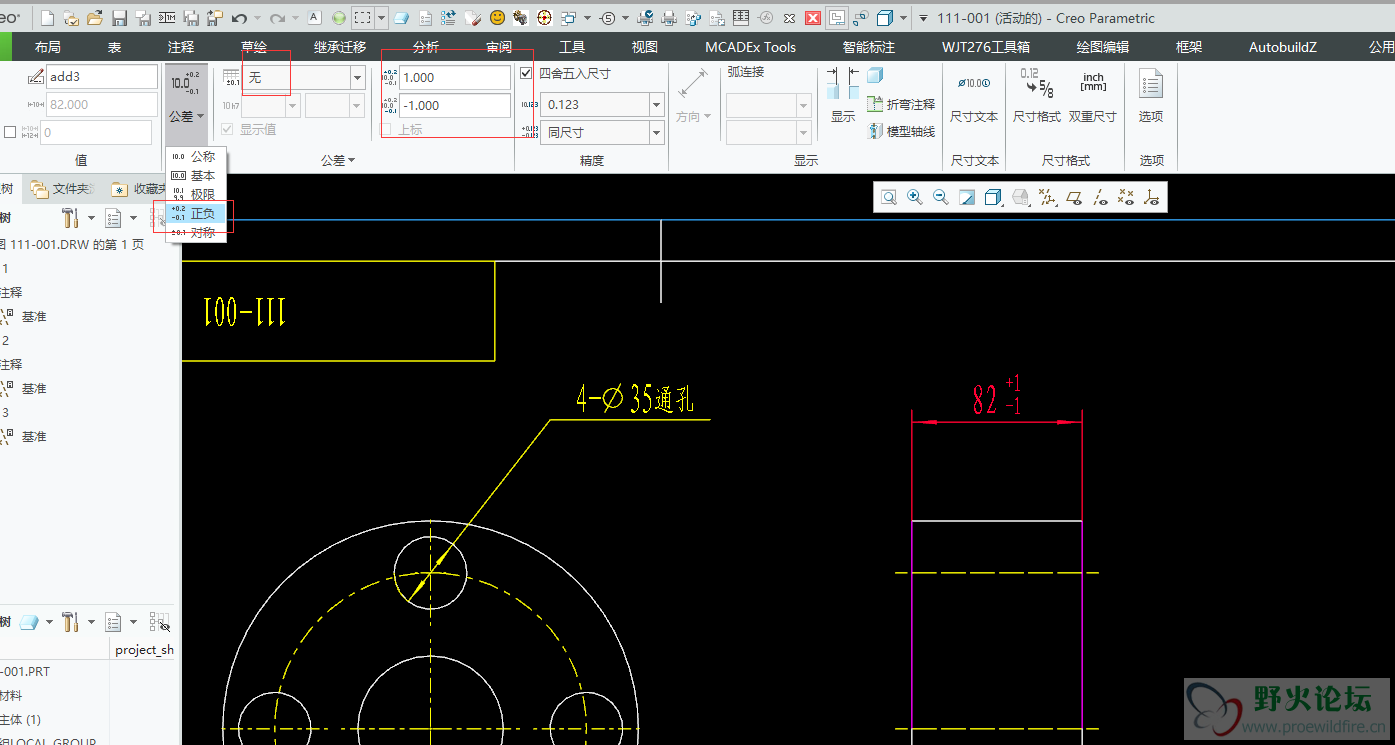Select 对称 symmetric tolerance option
Screen dimensions: 1395x745
tap(196, 232)
